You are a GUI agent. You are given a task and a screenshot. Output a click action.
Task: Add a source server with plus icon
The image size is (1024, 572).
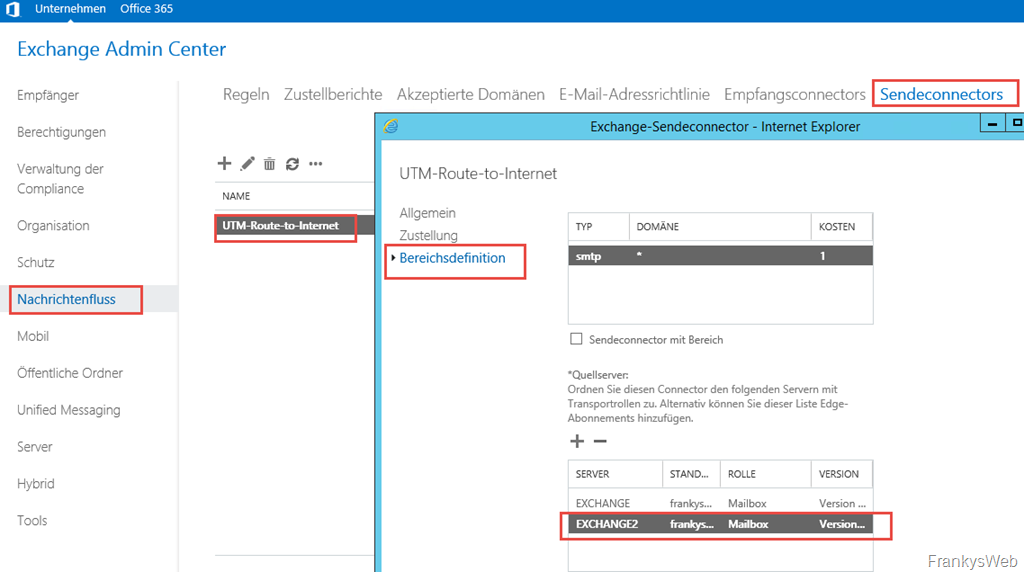[x=577, y=441]
